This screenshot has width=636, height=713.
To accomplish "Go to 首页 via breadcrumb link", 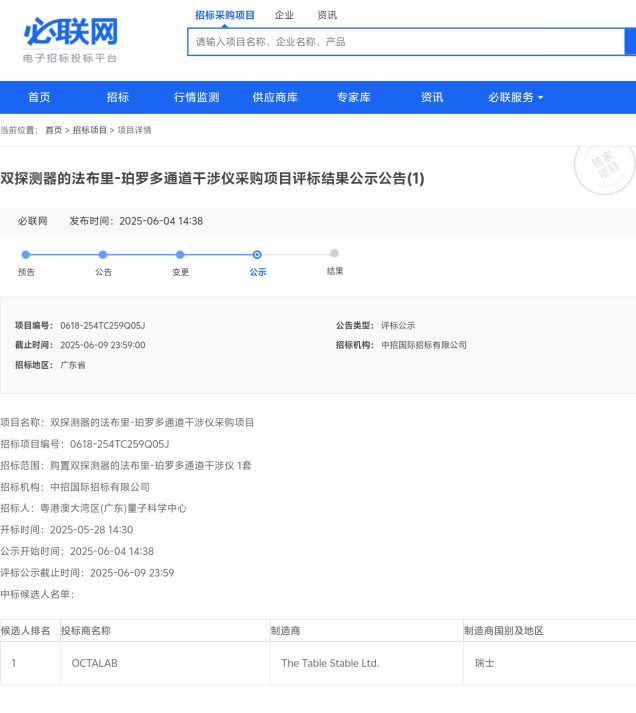I will [54, 130].
